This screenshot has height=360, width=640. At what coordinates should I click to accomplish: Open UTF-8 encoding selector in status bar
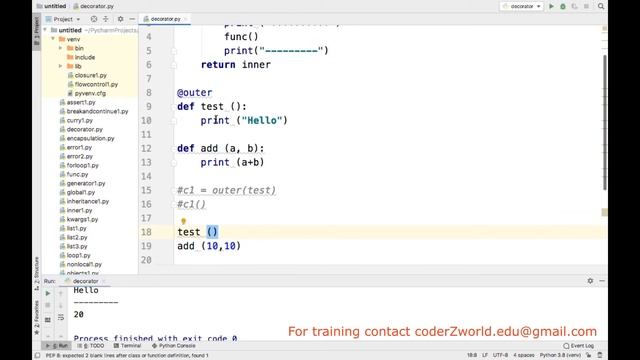pyautogui.click(x=500, y=356)
